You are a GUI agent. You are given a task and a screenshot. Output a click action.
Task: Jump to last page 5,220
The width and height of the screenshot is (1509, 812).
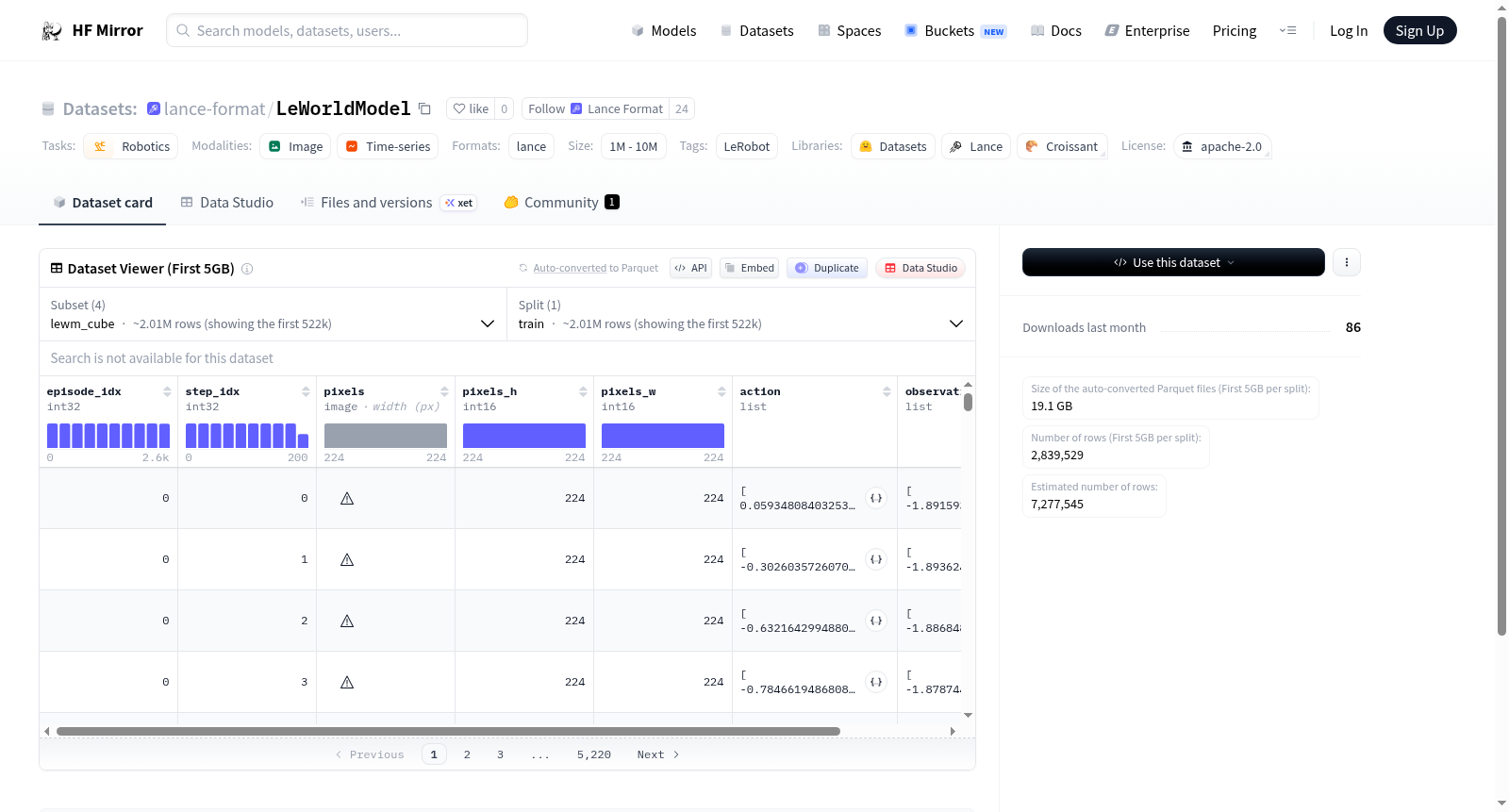tap(594, 754)
